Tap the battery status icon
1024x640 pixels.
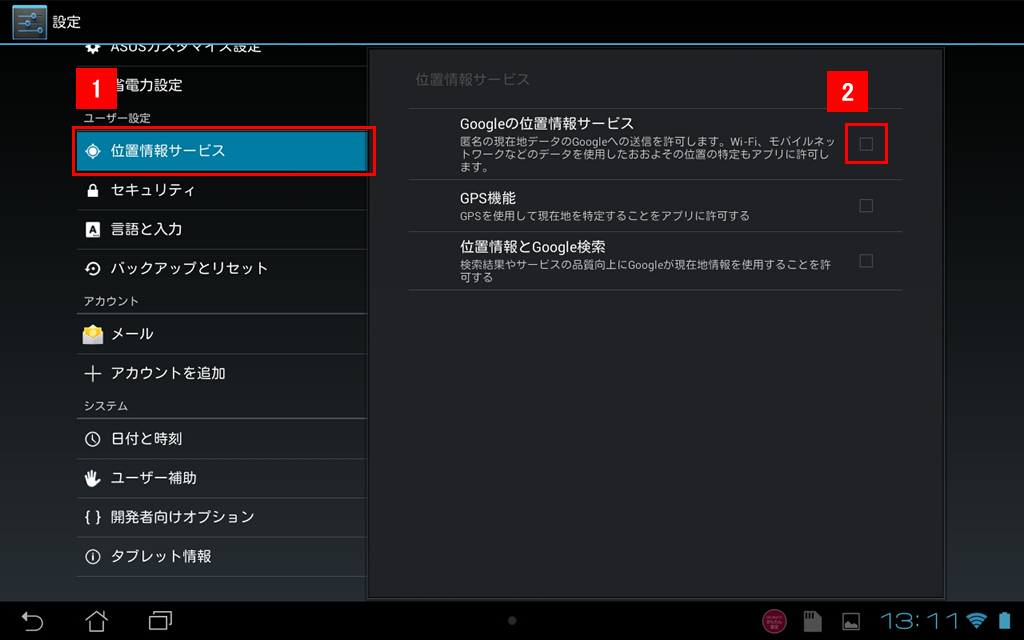tap(1005, 620)
